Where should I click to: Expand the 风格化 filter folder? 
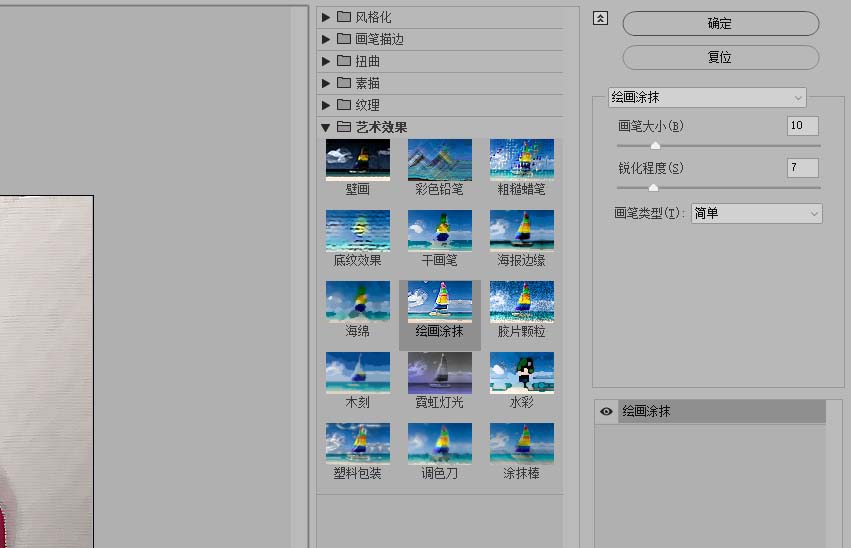pos(326,17)
